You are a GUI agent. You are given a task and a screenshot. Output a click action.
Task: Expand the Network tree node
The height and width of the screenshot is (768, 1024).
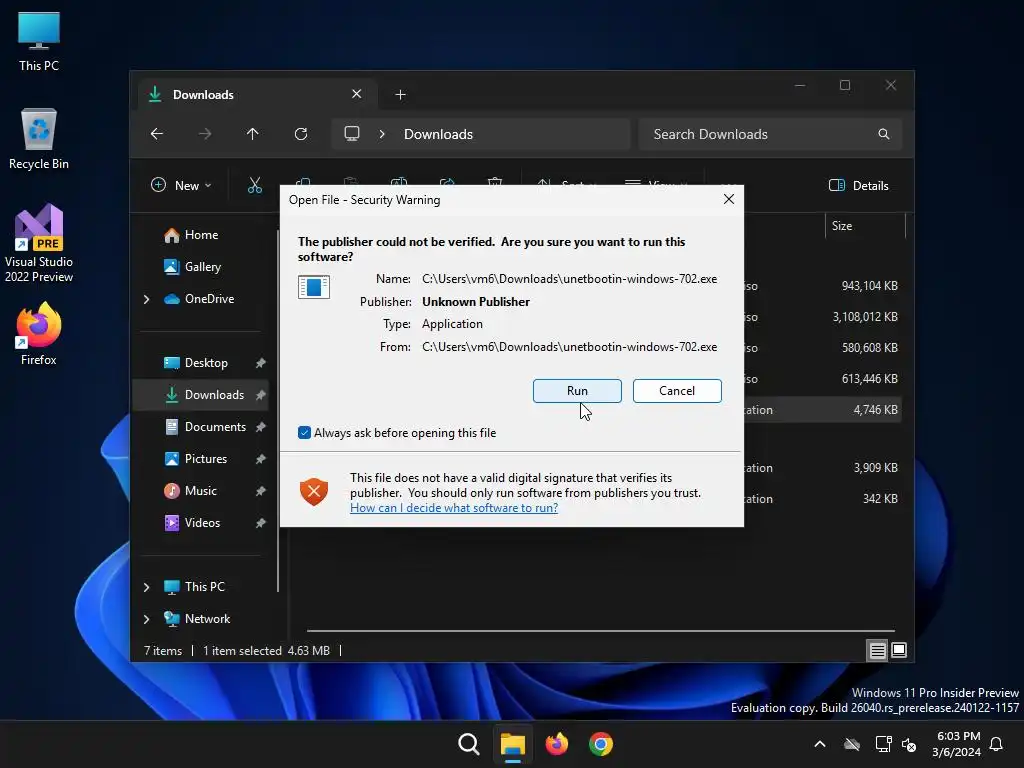point(146,619)
